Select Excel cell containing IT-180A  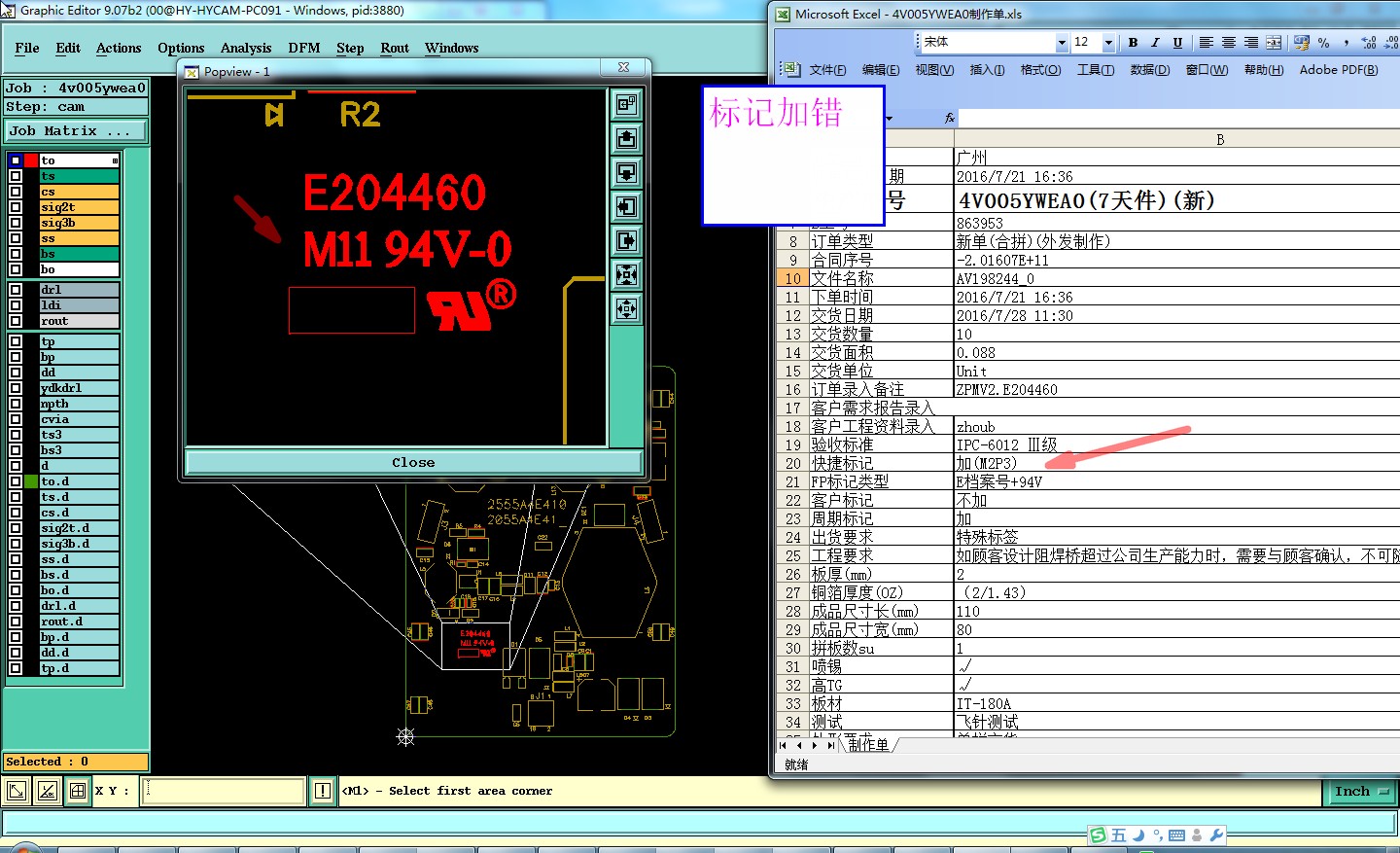(1176, 703)
